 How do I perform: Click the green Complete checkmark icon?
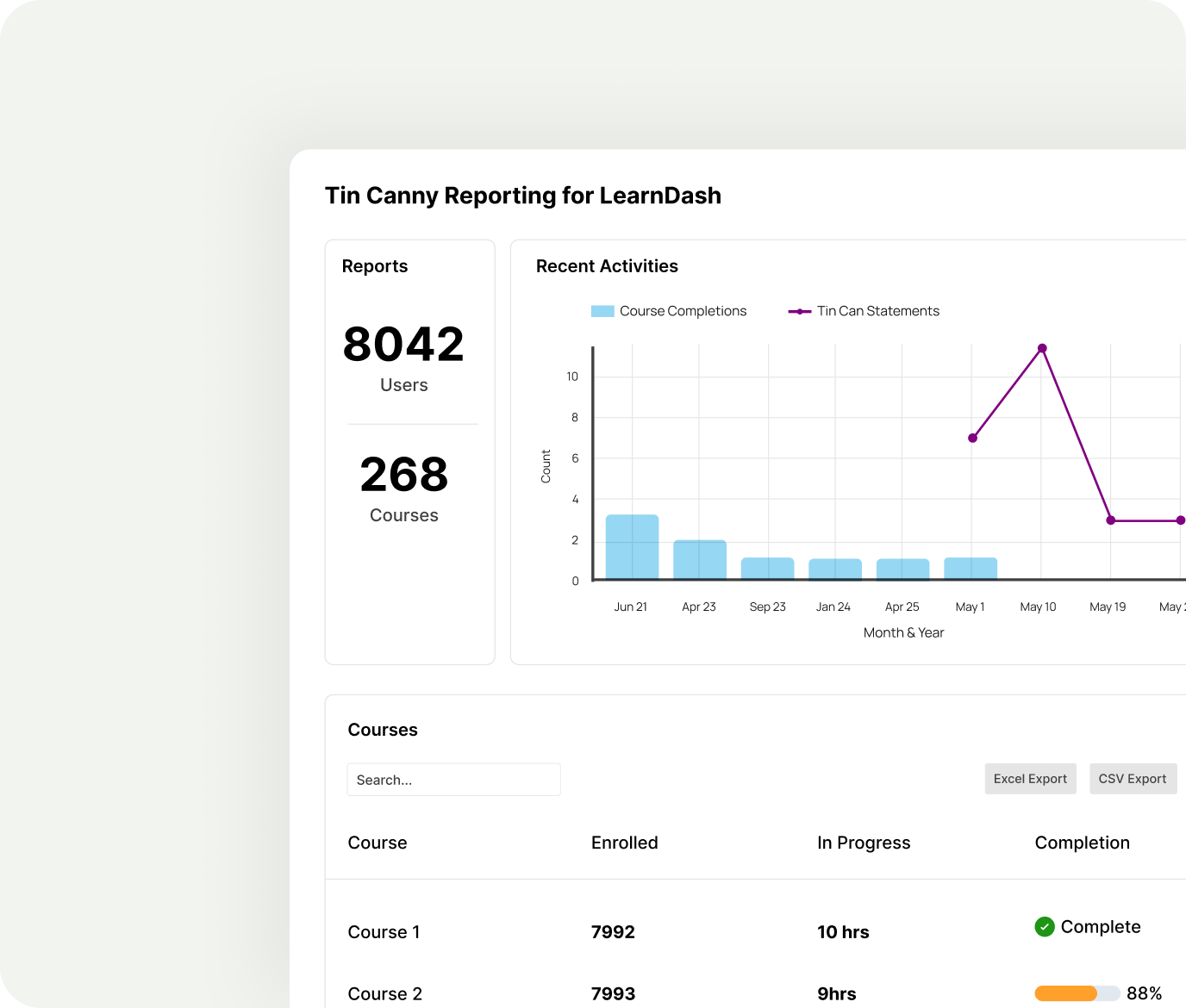pos(1044,927)
